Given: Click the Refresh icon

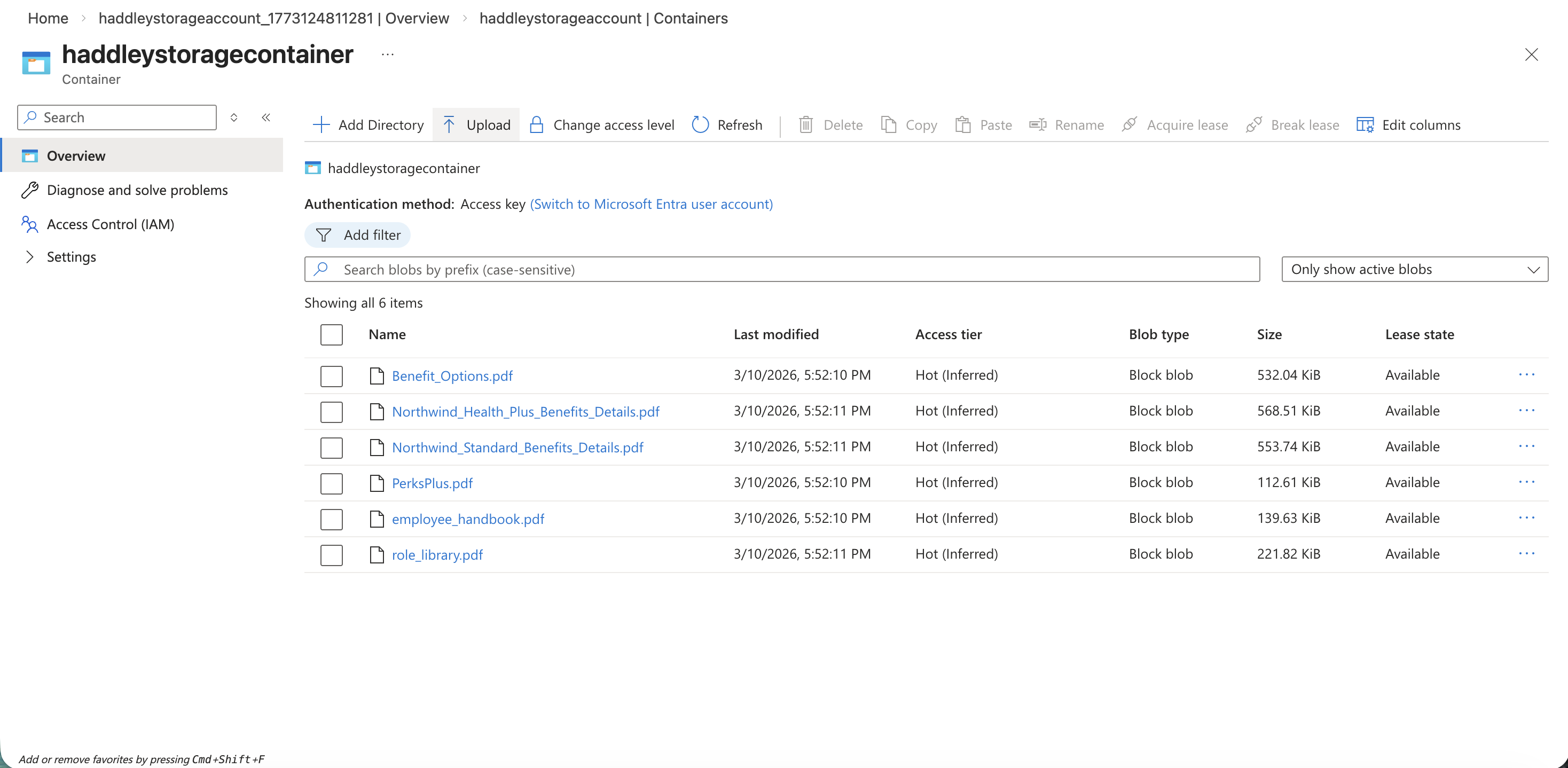Looking at the screenshot, I should [701, 124].
